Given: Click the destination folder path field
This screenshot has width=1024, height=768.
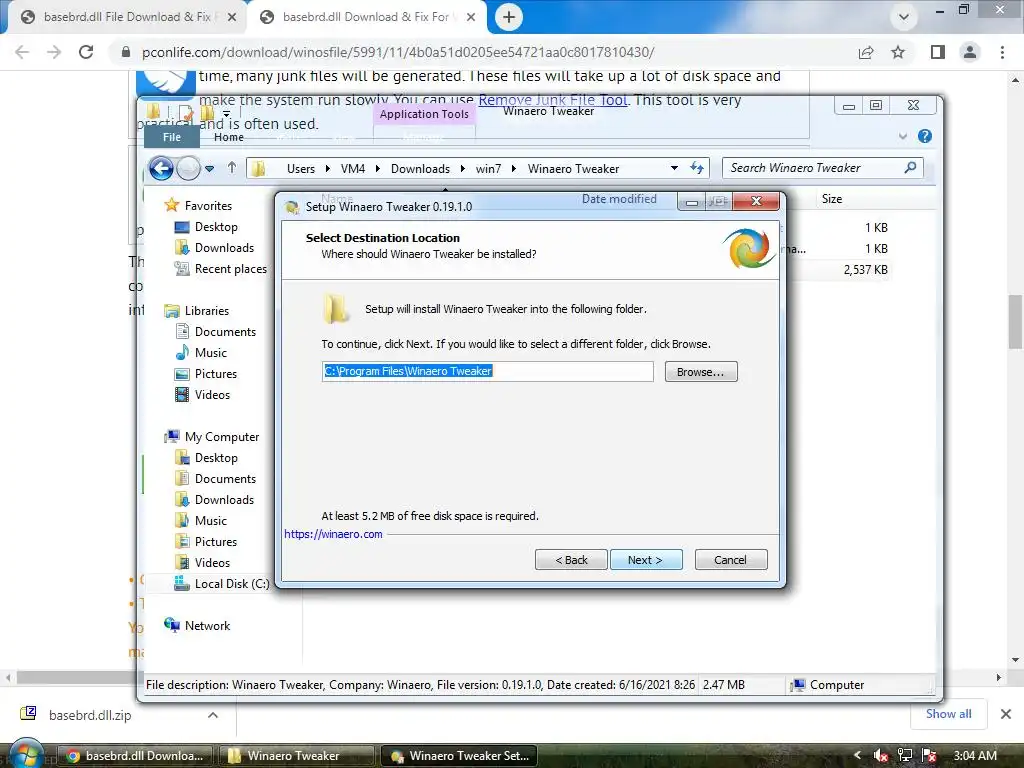Looking at the screenshot, I should click(487, 372).
